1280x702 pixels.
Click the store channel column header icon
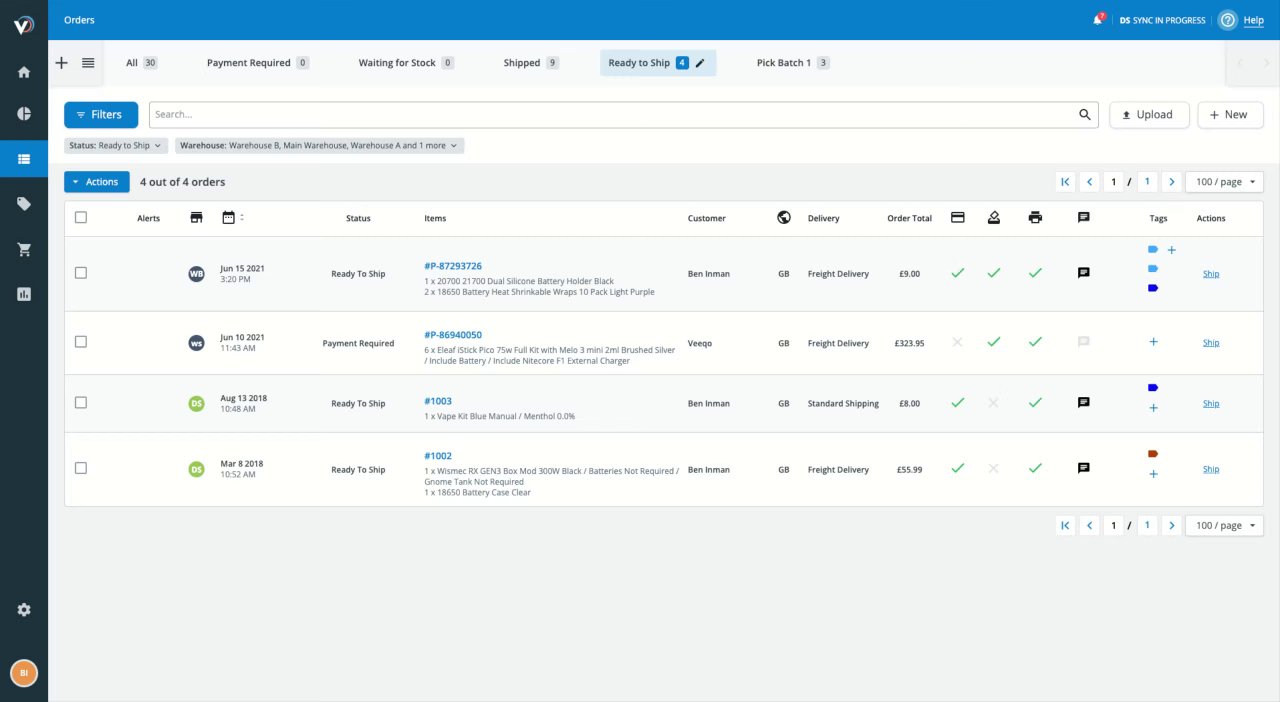(x=196, y=217)
